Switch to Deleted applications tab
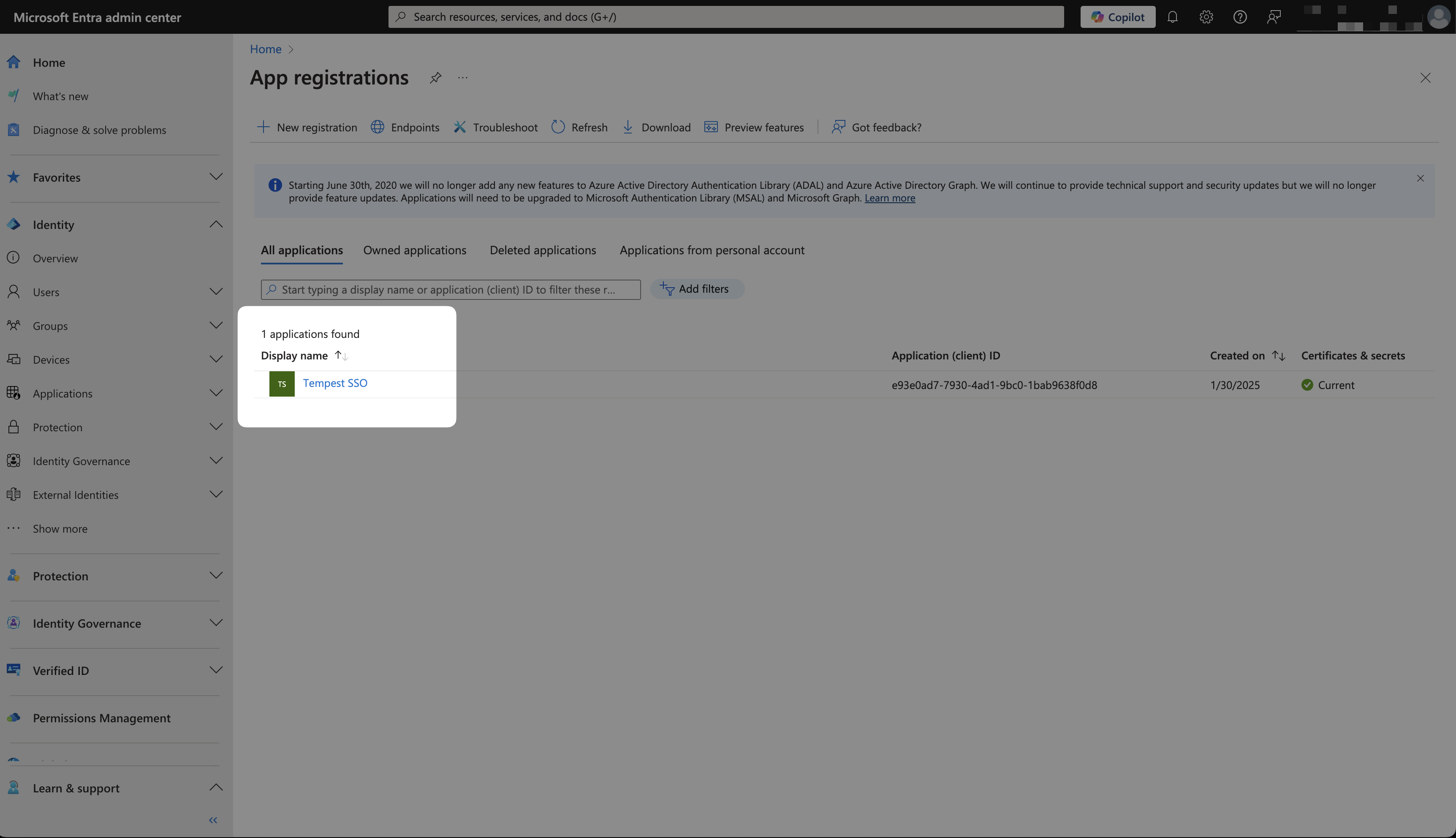The height and width of the screenshot is (838, 1456). 543,250
